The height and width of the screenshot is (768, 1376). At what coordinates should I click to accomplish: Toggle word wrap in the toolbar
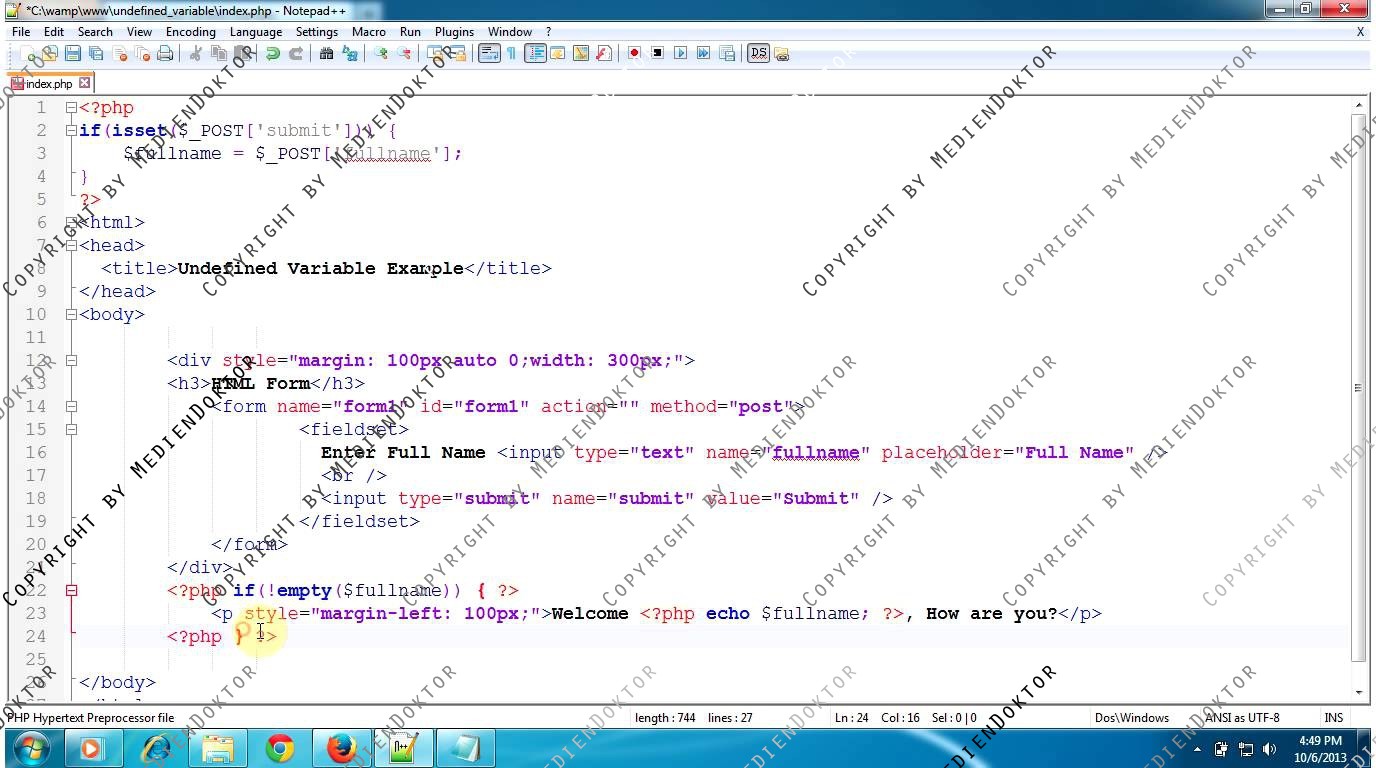tap(489, 53)
